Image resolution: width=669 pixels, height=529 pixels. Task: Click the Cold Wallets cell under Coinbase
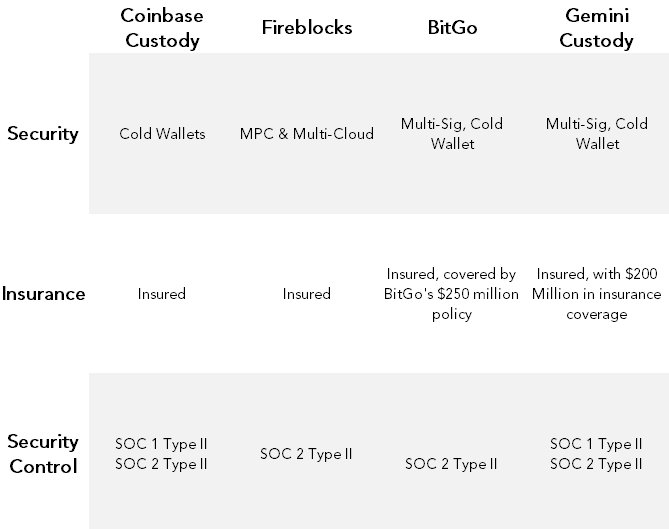[x=162, y=133]
